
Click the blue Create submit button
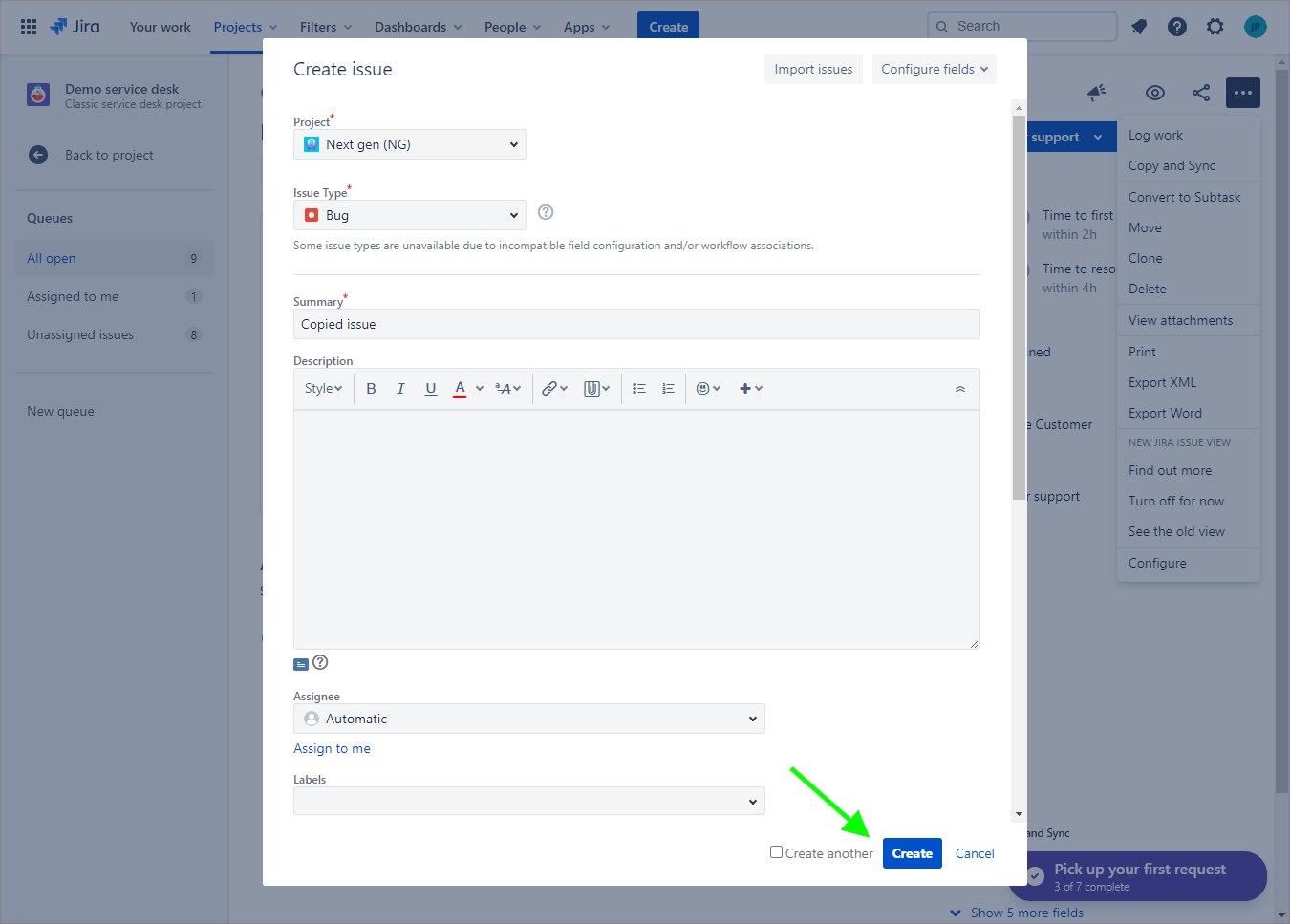pos(912,854)
